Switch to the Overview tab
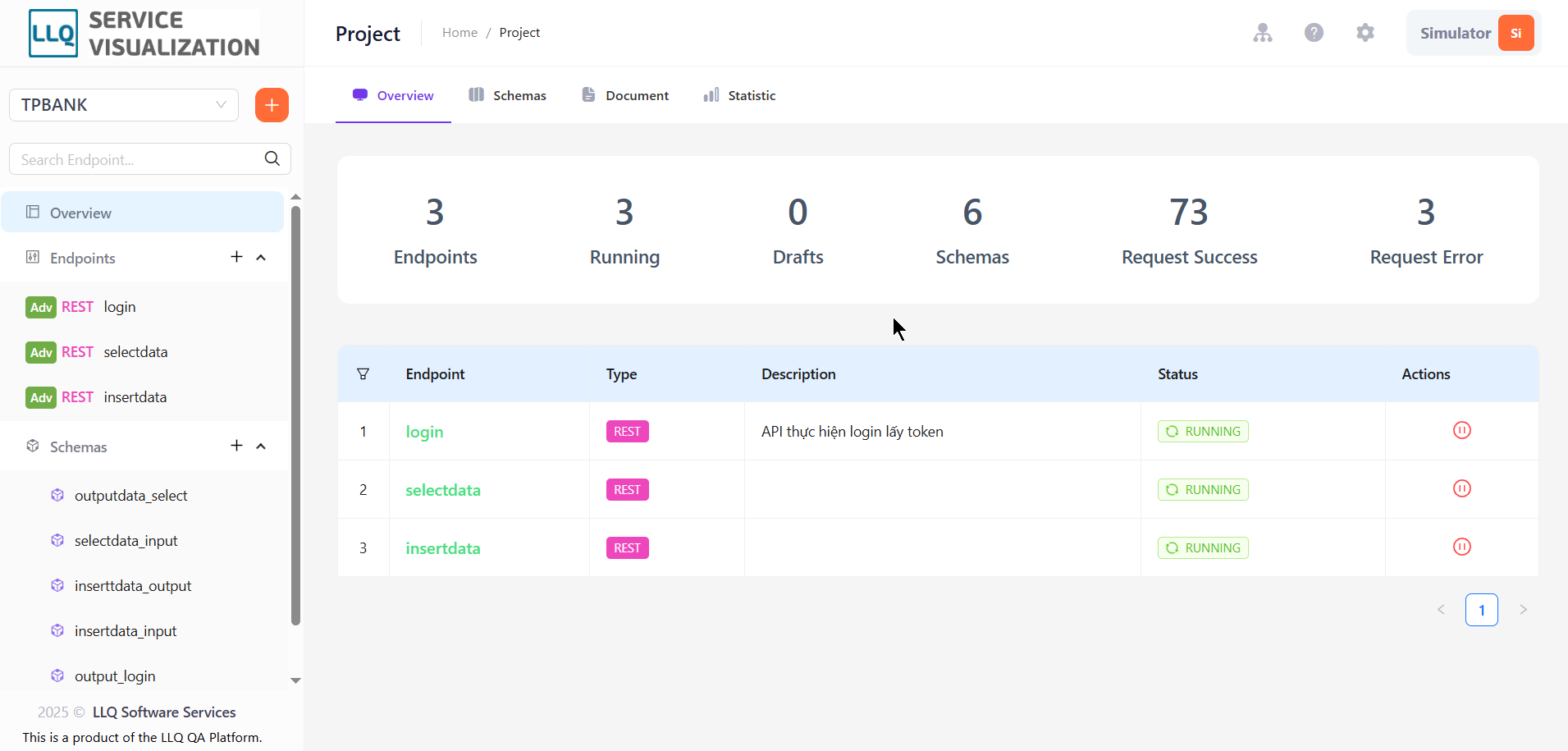This screenshot has height=751, width=1568. pyautogui.click(x=393, y=95)
